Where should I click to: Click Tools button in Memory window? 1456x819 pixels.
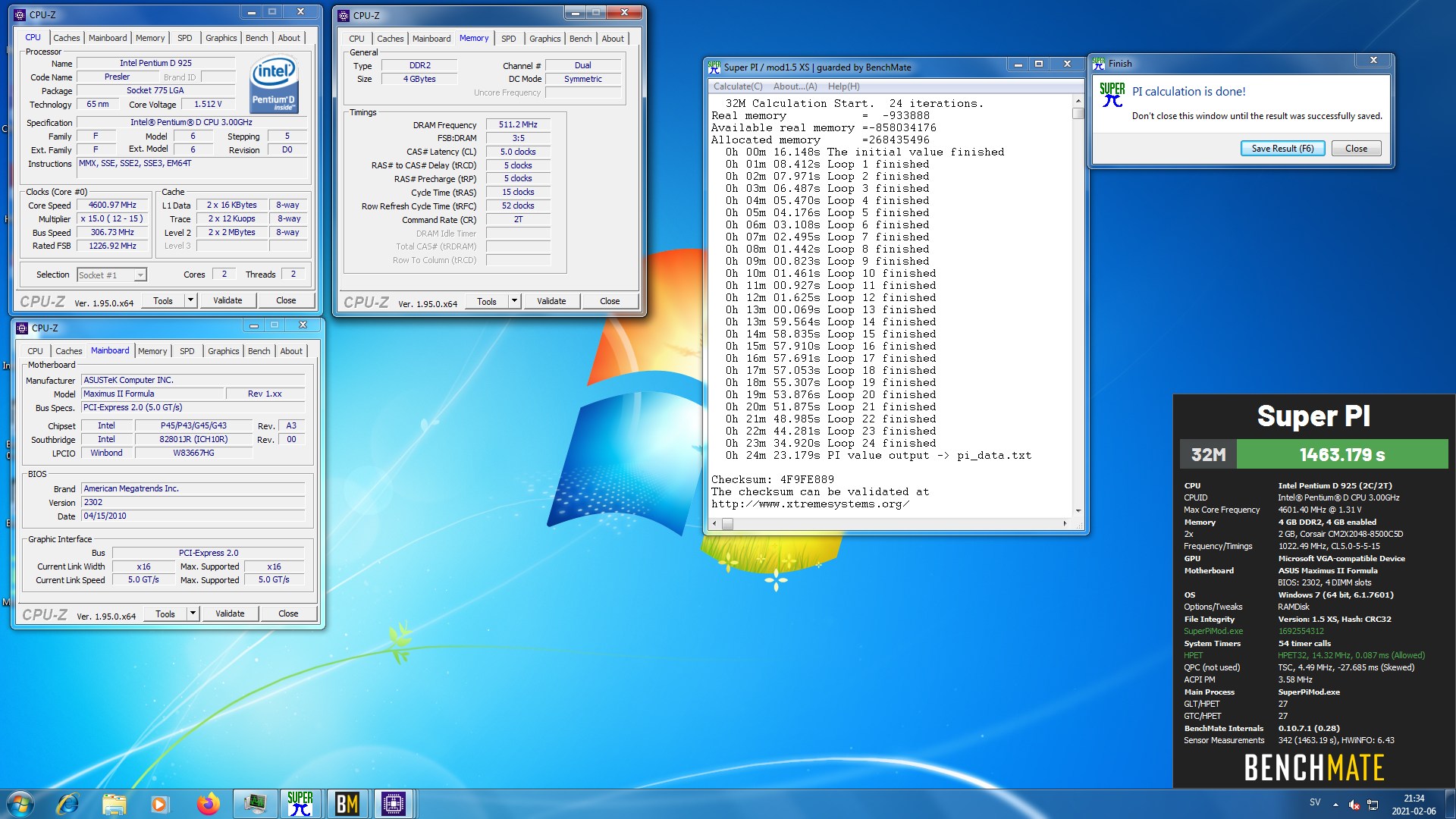coord(487,301)
